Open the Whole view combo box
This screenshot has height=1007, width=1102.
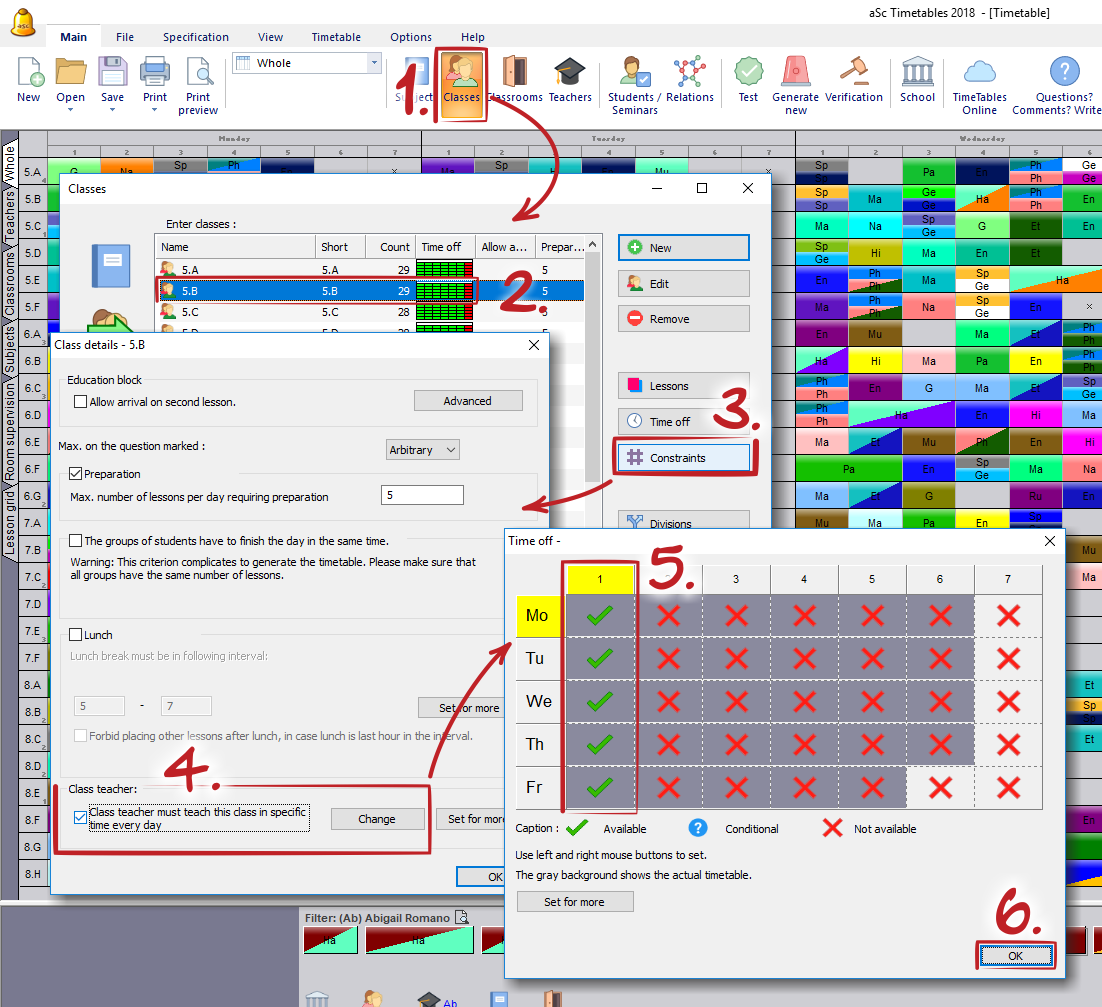306,63
